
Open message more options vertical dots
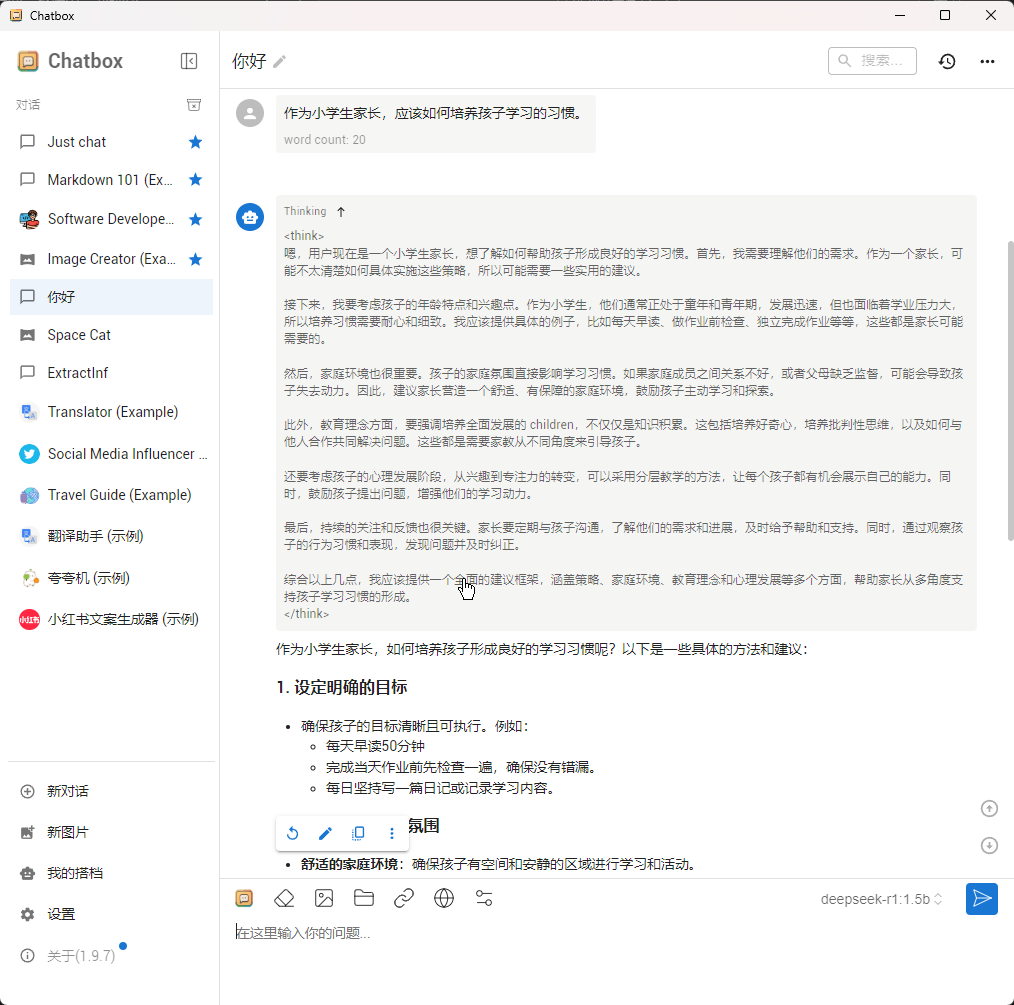(x=391, y=833)
